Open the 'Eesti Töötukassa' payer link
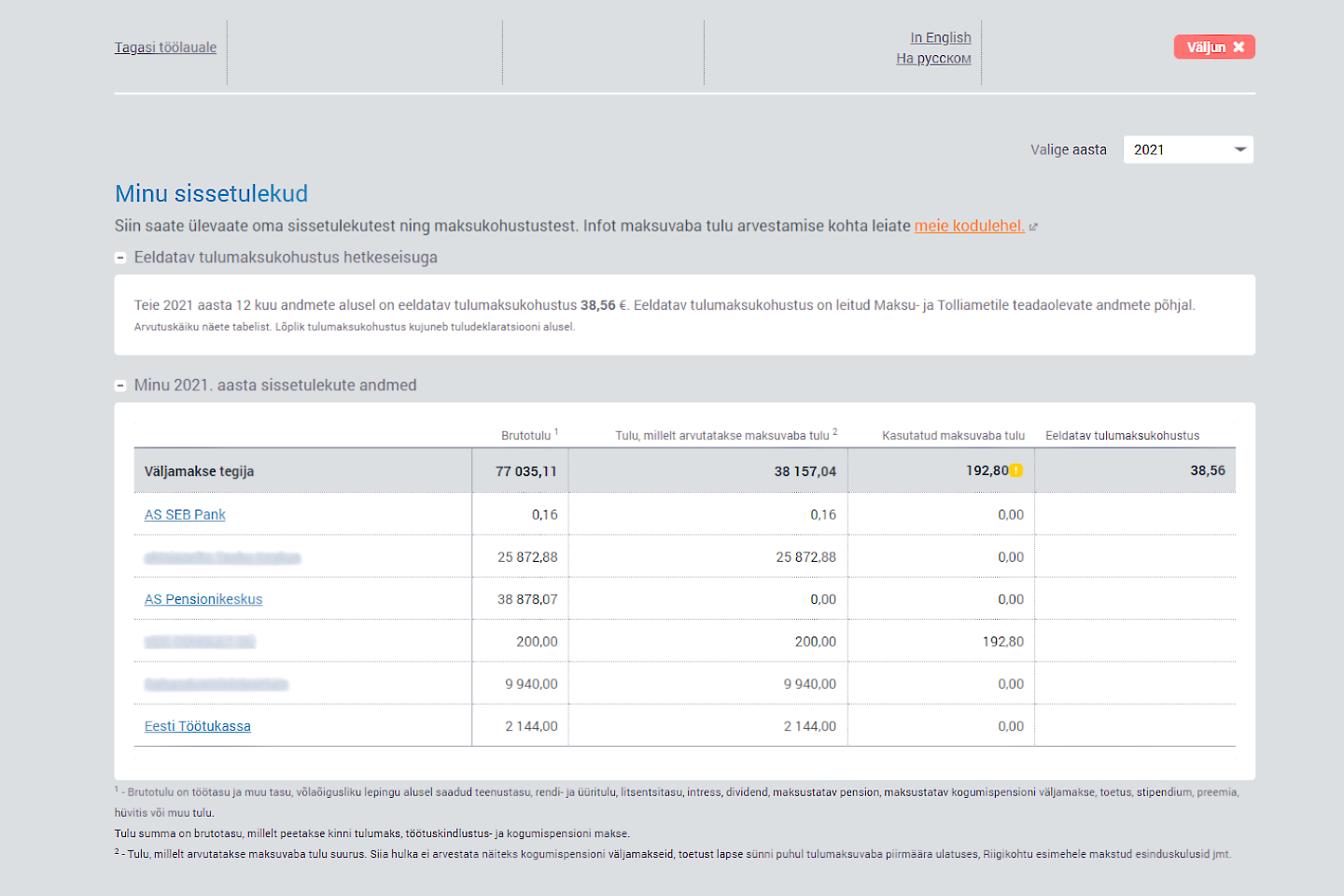Image resolution: width=1344 pixels, height=896 pixels. (x=198, y=726)
